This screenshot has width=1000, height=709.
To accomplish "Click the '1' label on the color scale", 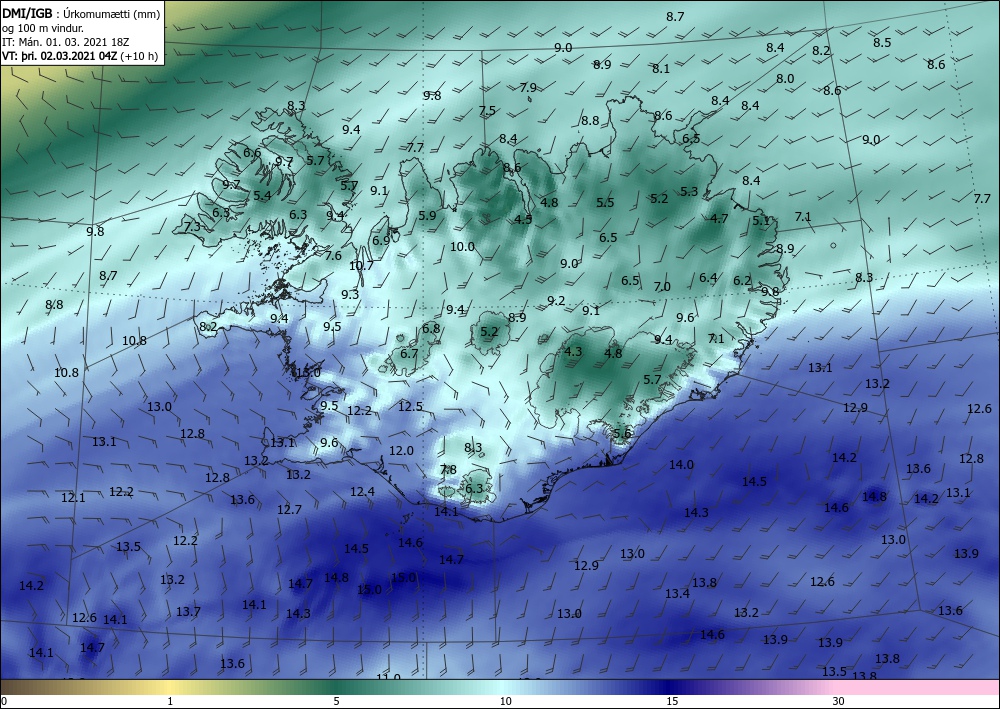I will click(x=170, y=702).
